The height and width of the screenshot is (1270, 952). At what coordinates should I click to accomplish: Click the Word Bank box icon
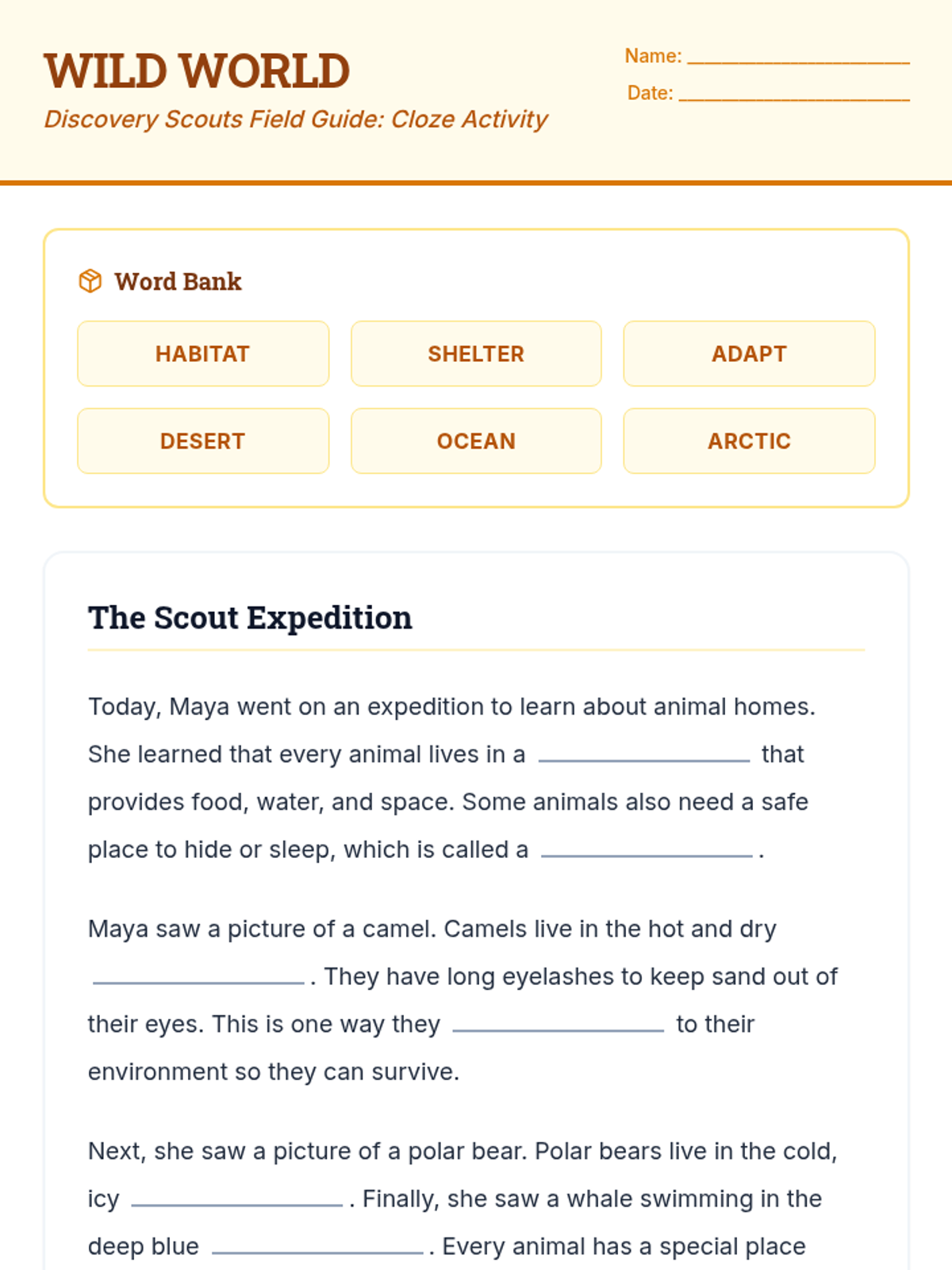(x=90, y=281)
